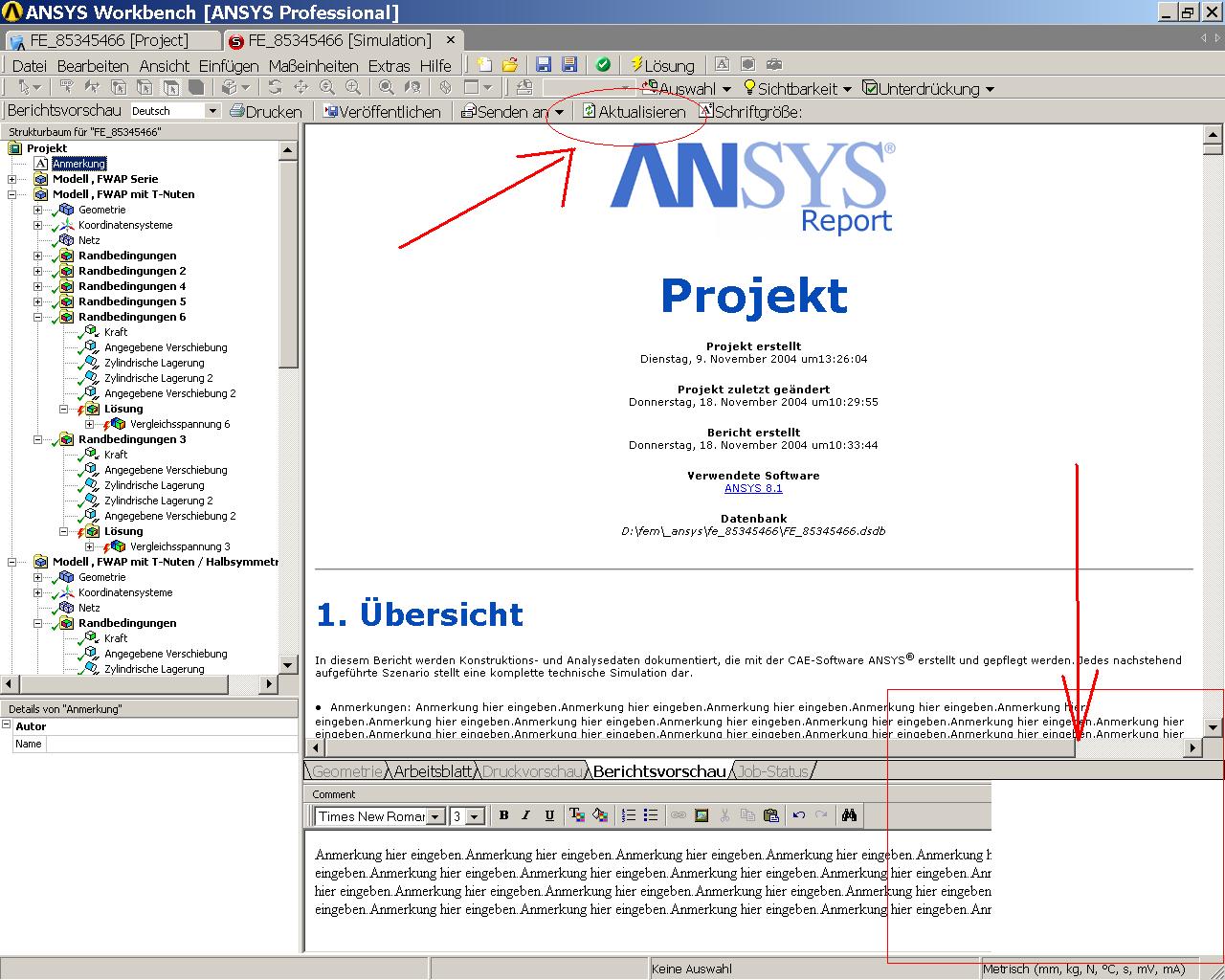Click the structure tree scrollbar up arrow

tap(289, 149)
